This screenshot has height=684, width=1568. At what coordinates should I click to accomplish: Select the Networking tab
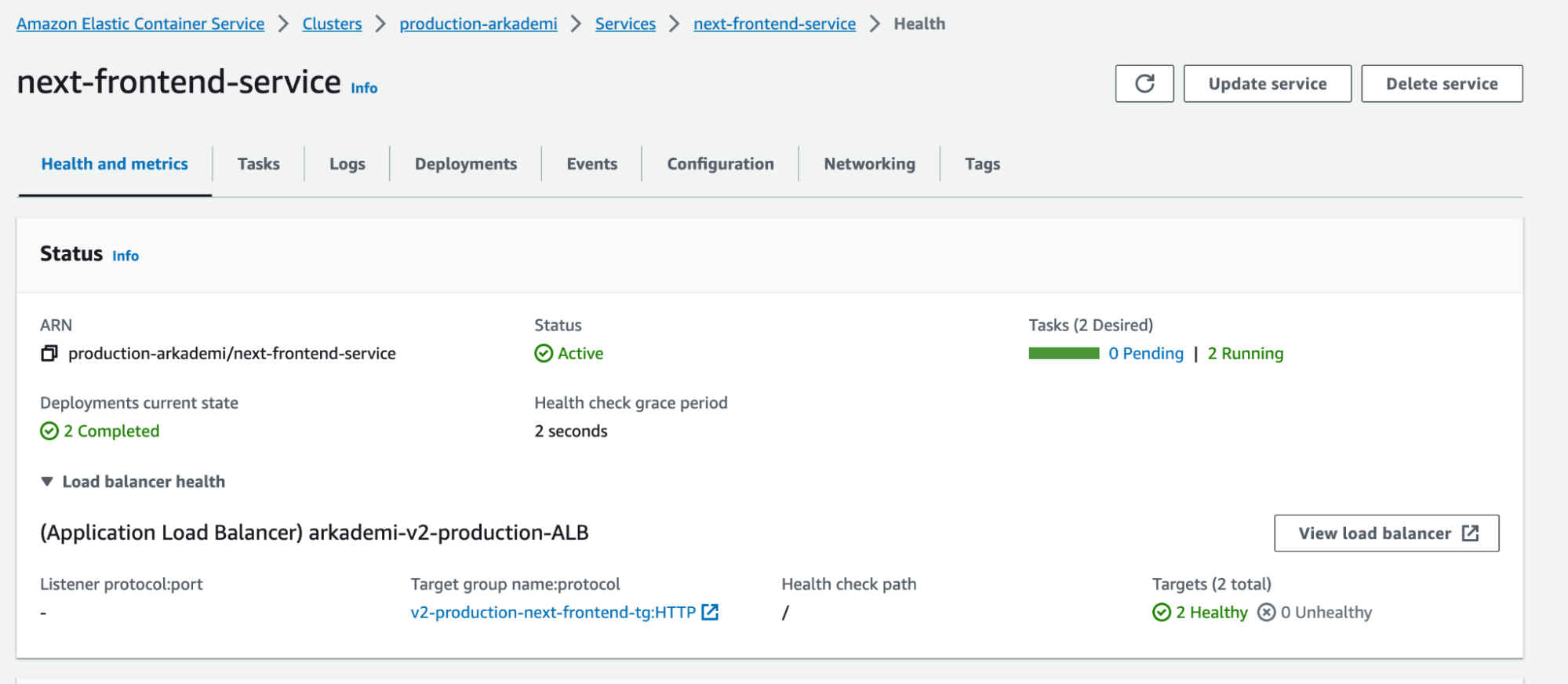tap(869, 164)
